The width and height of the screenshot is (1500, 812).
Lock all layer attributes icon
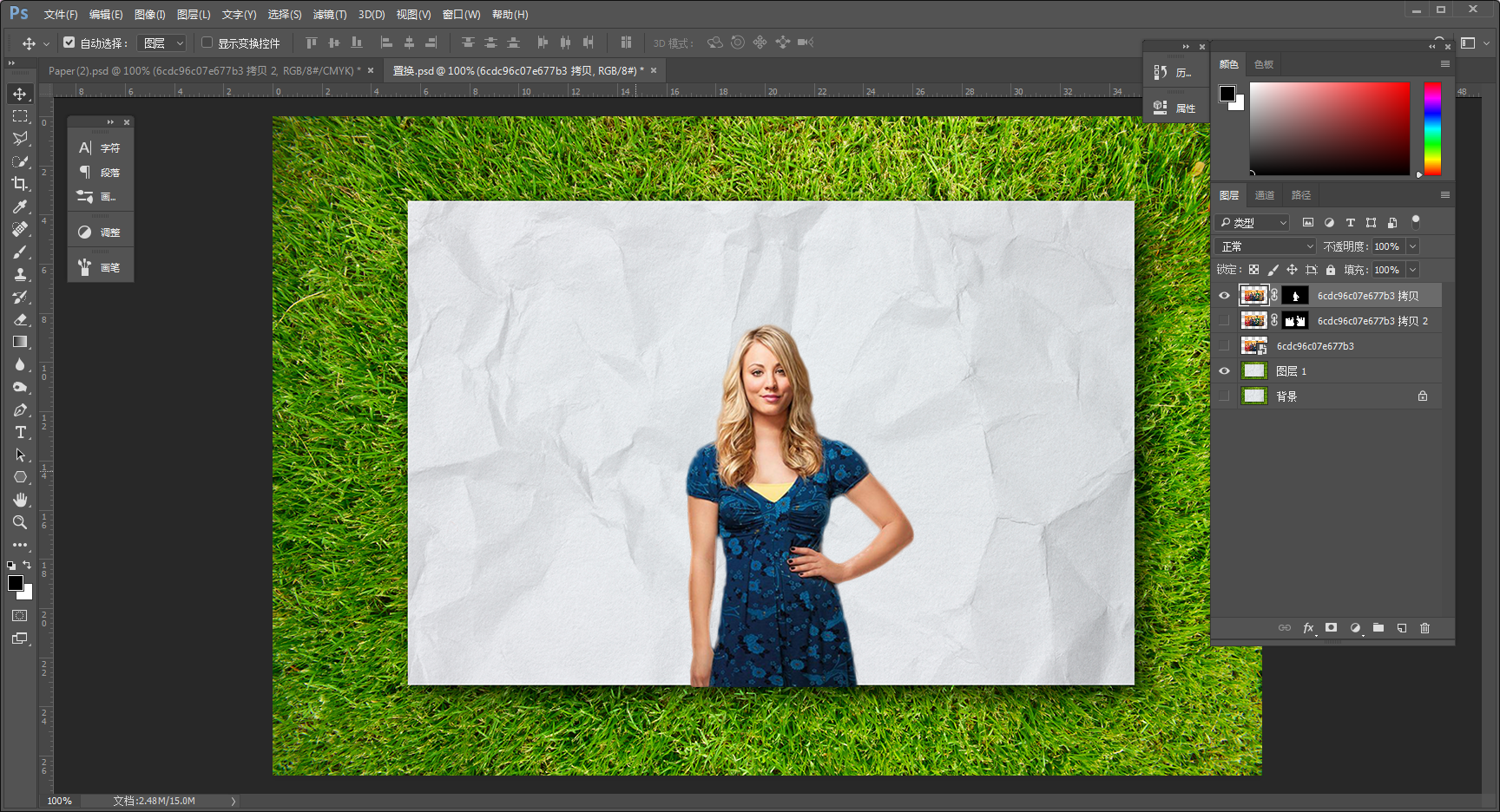[x=1331, y=270]
